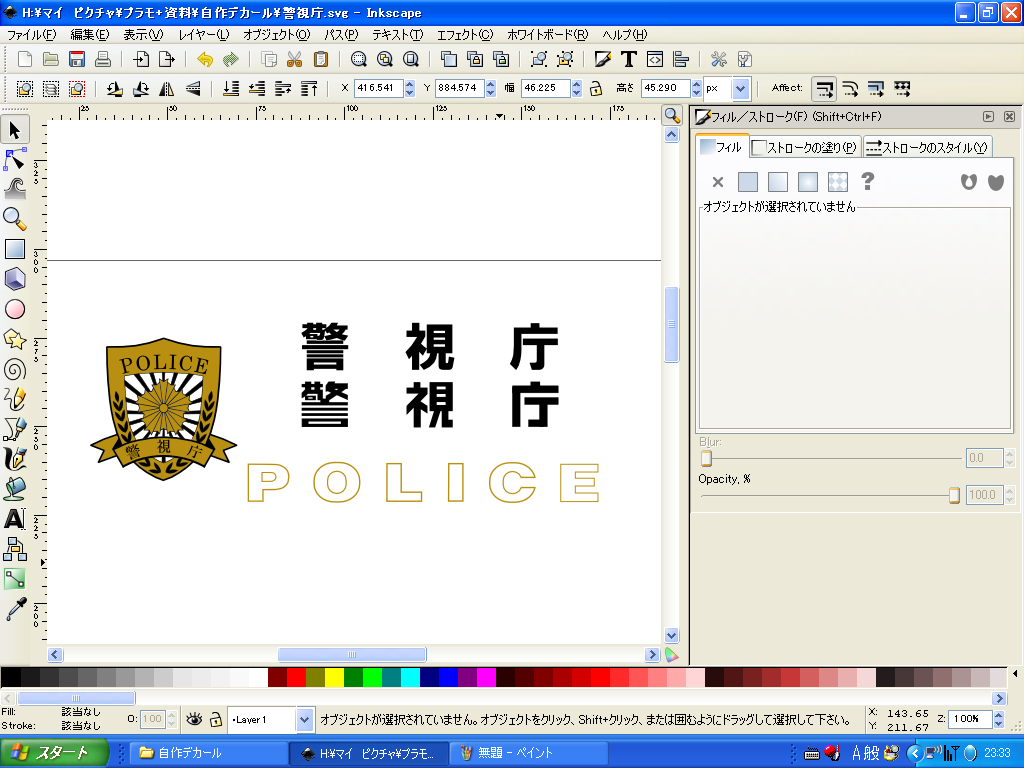Click the Cut scissors icon

(295, 59)
